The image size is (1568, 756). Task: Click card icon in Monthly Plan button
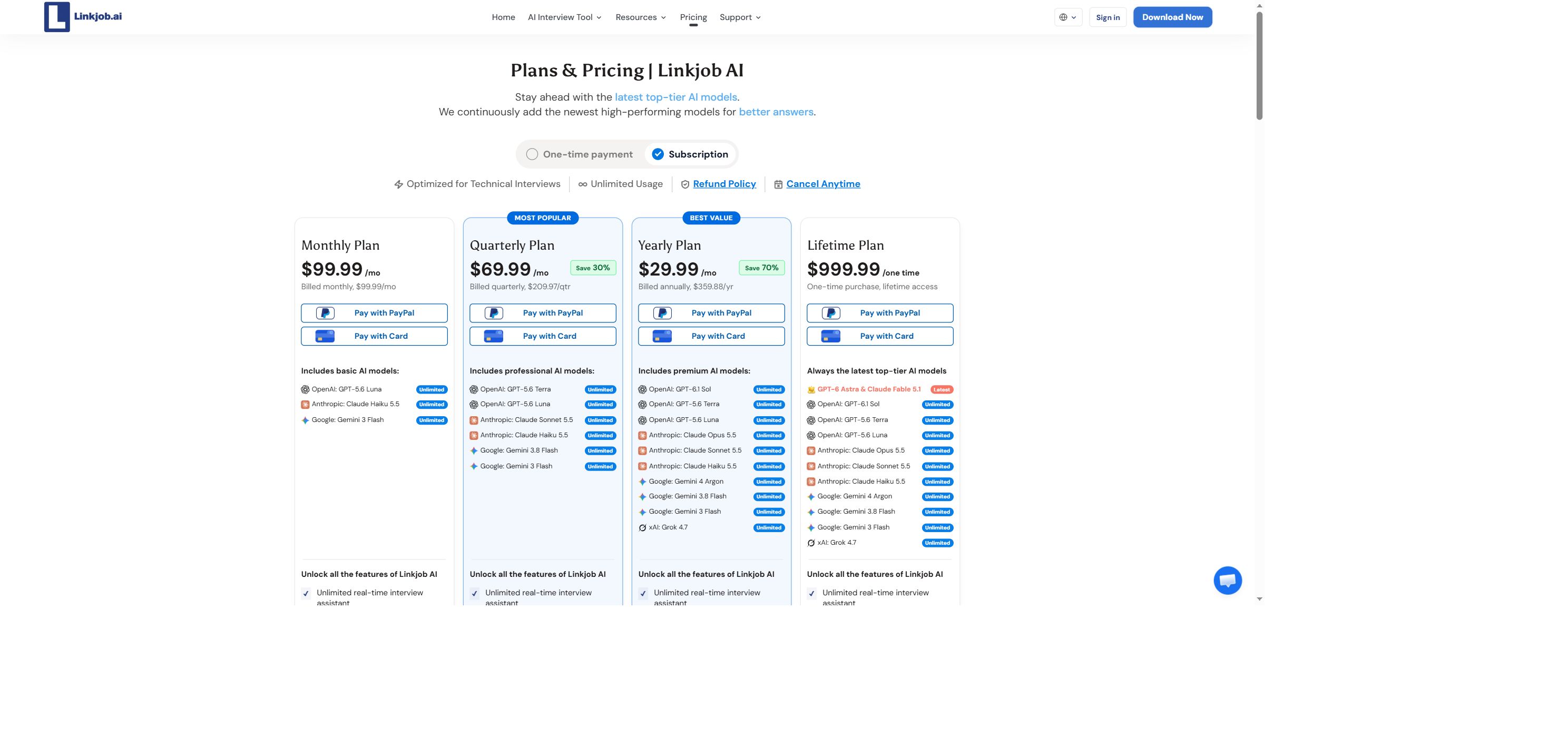pyautogui.click(x=325, y=336)
